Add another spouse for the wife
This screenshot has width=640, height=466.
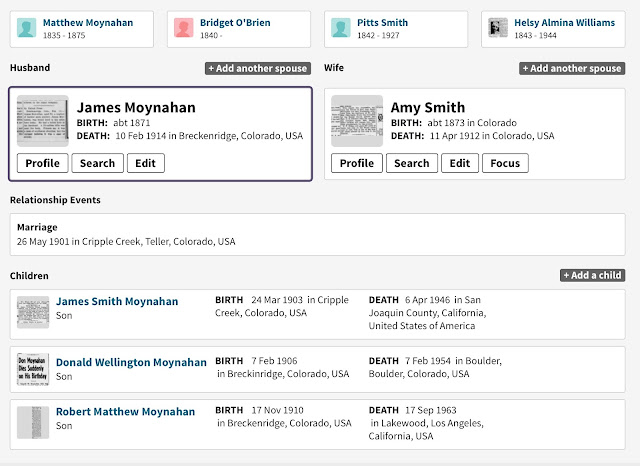tap(572, 68)
